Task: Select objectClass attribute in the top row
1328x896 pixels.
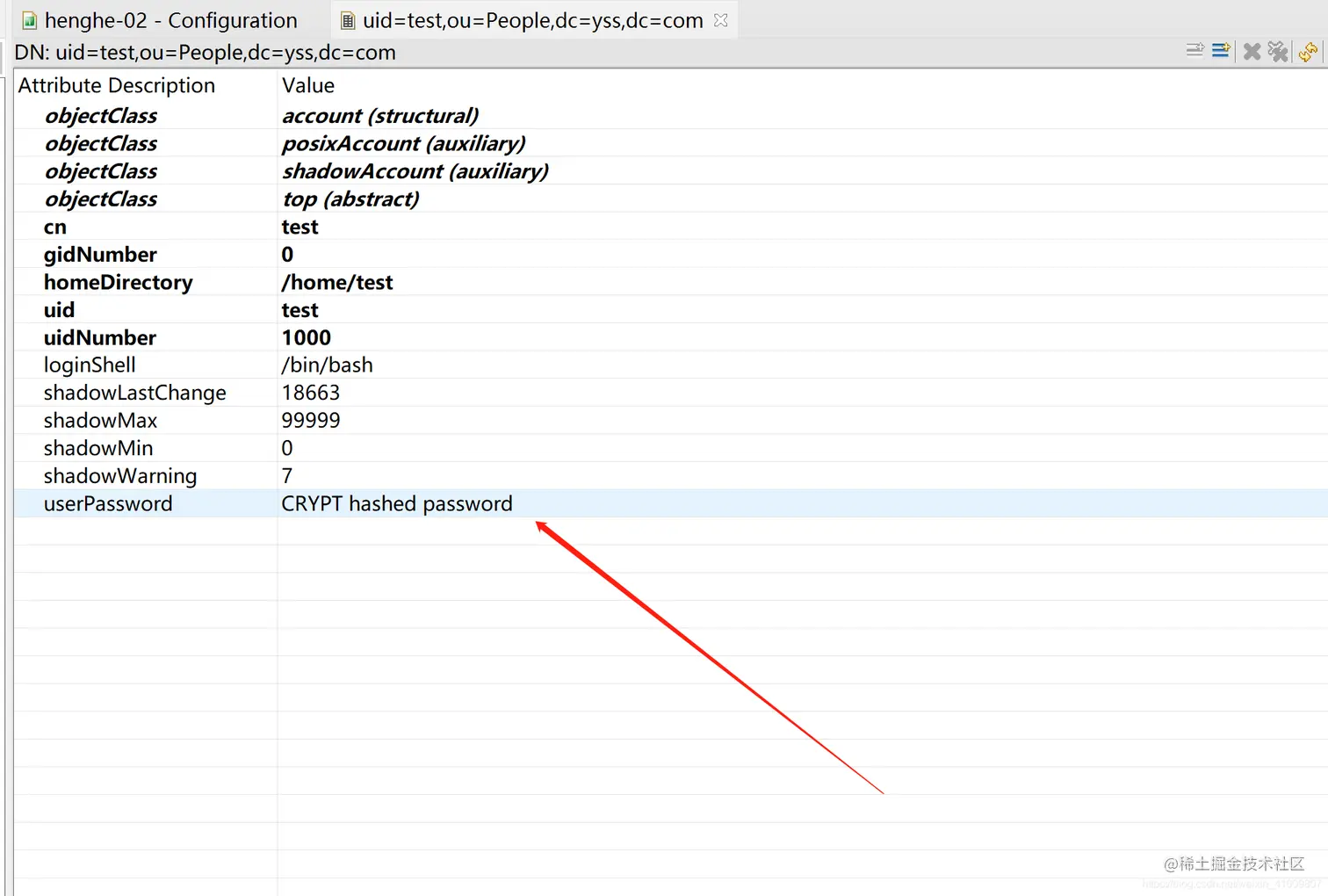Action: pos(101,199)
